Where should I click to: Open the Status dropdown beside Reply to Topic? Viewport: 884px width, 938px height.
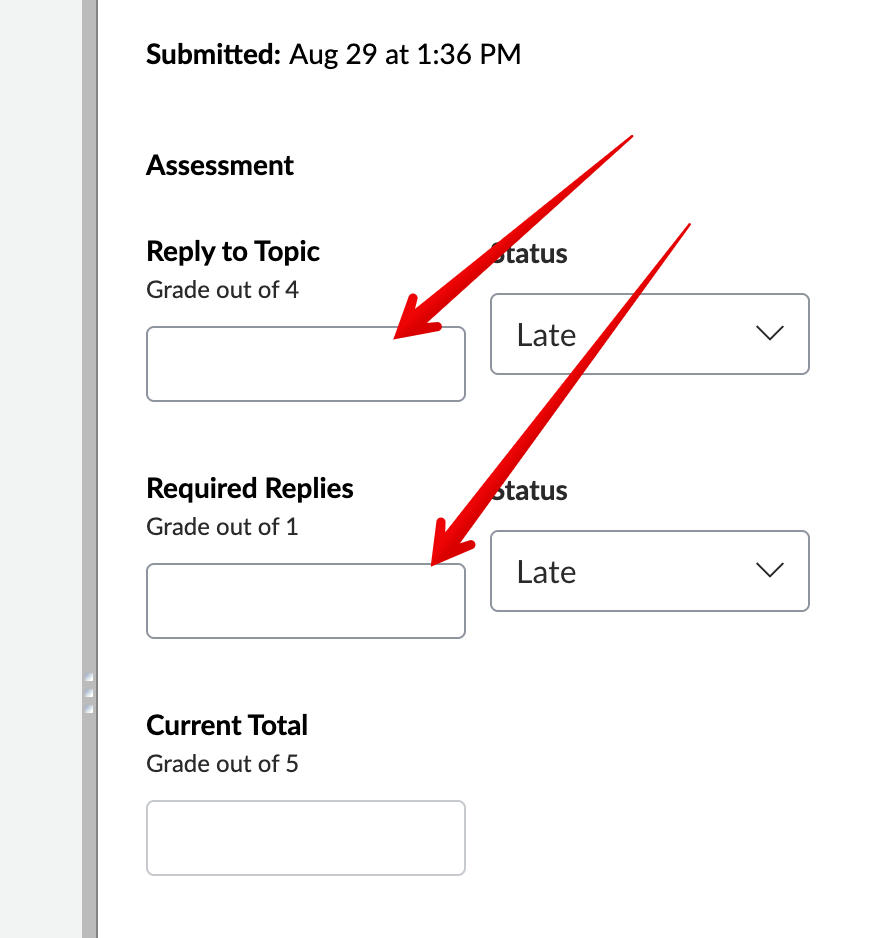tap(648, 334)
